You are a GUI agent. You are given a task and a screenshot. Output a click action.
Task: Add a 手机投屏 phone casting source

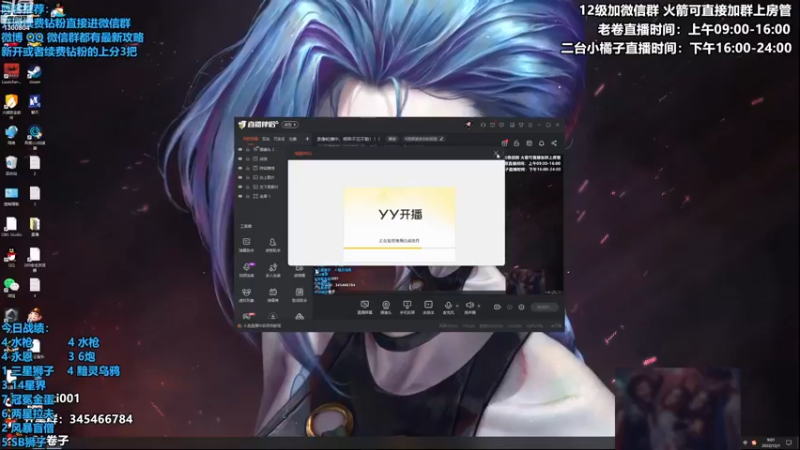[x=407, y=307]
